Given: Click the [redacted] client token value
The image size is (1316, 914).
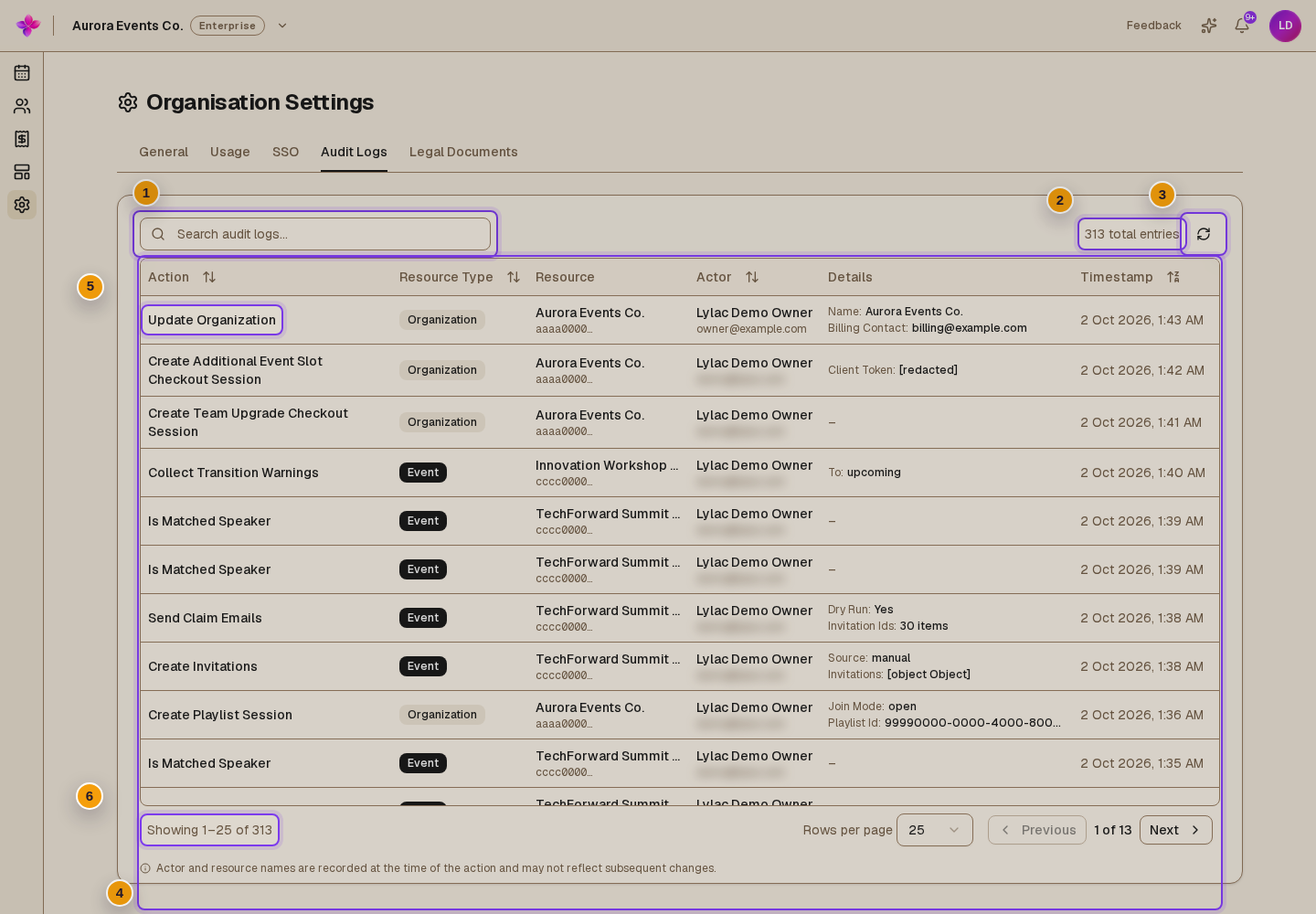Looking at the screenshot, I should point(929,370).
